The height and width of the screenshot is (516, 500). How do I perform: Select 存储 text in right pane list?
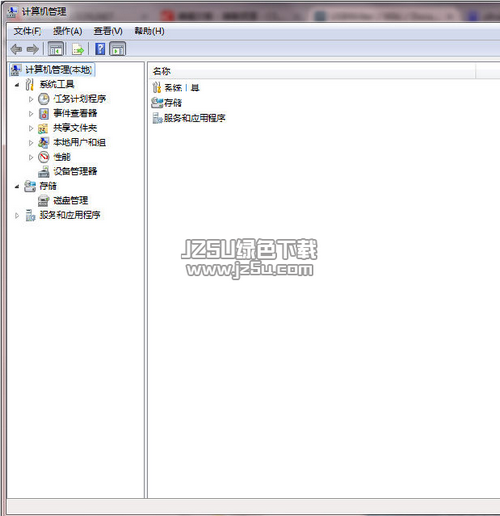pos(173,103)
